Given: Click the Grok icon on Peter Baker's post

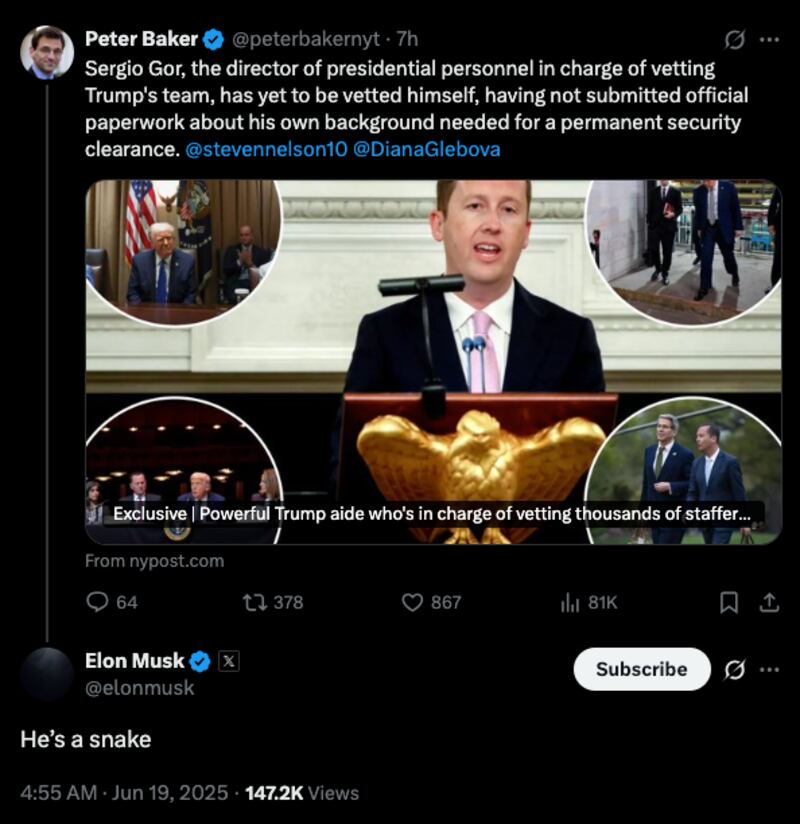Looking at the screenshot, I should coord(734,40).
